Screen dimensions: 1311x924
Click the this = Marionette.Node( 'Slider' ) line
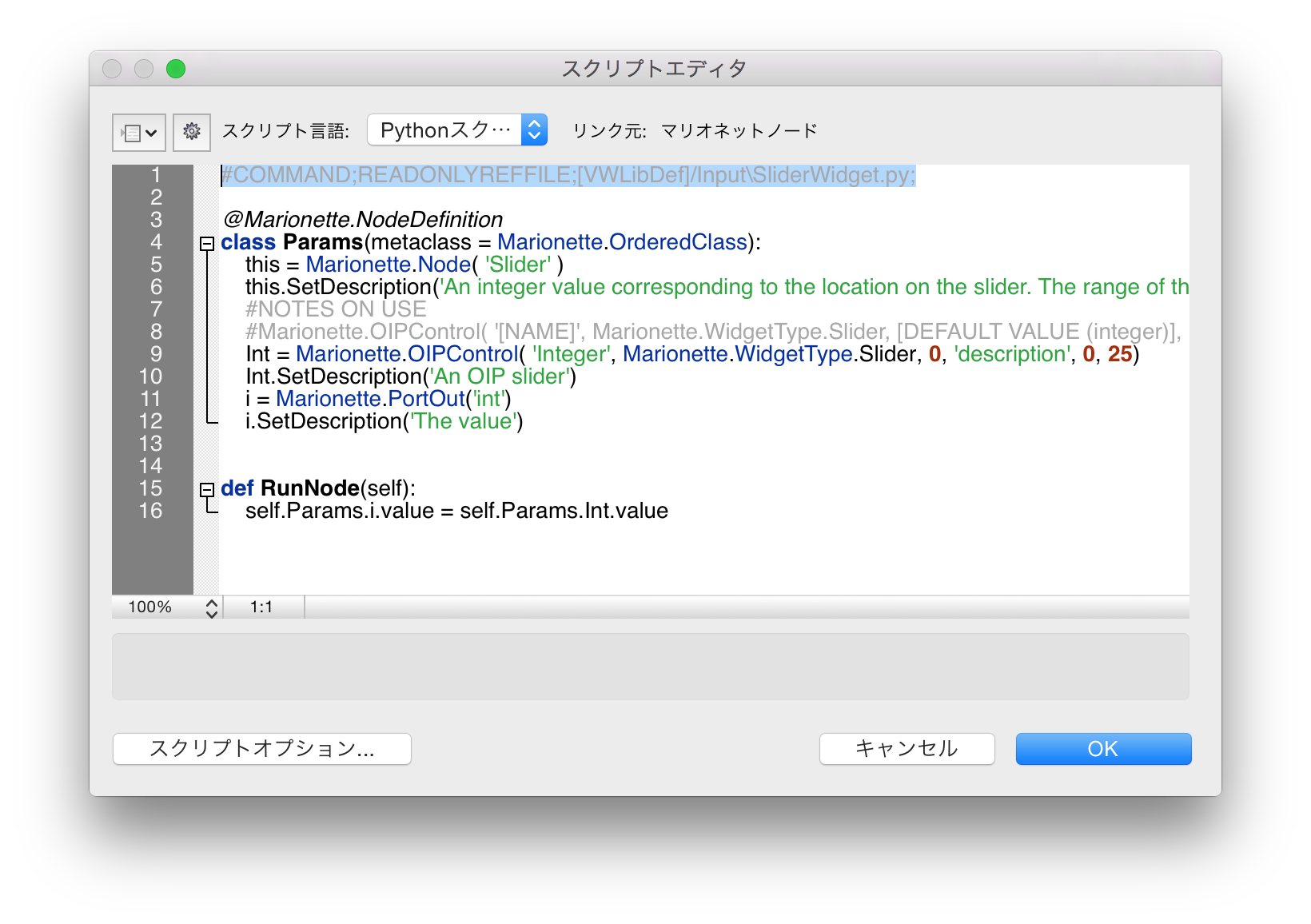404,265
